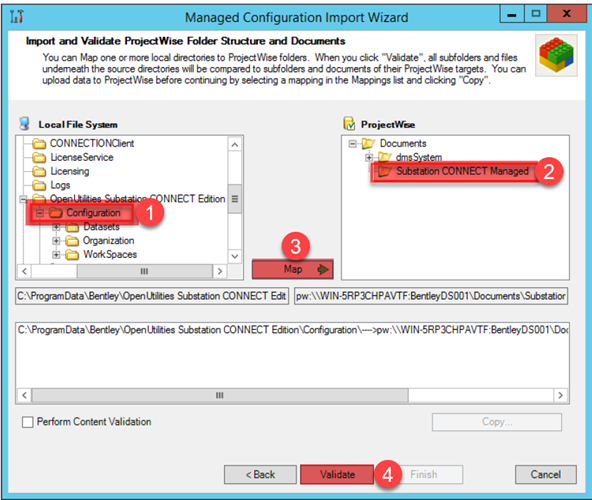Viewport: 592px width, 500px height.
Task: Click the local tree scroll right arrow
Action: coord(220,271)
